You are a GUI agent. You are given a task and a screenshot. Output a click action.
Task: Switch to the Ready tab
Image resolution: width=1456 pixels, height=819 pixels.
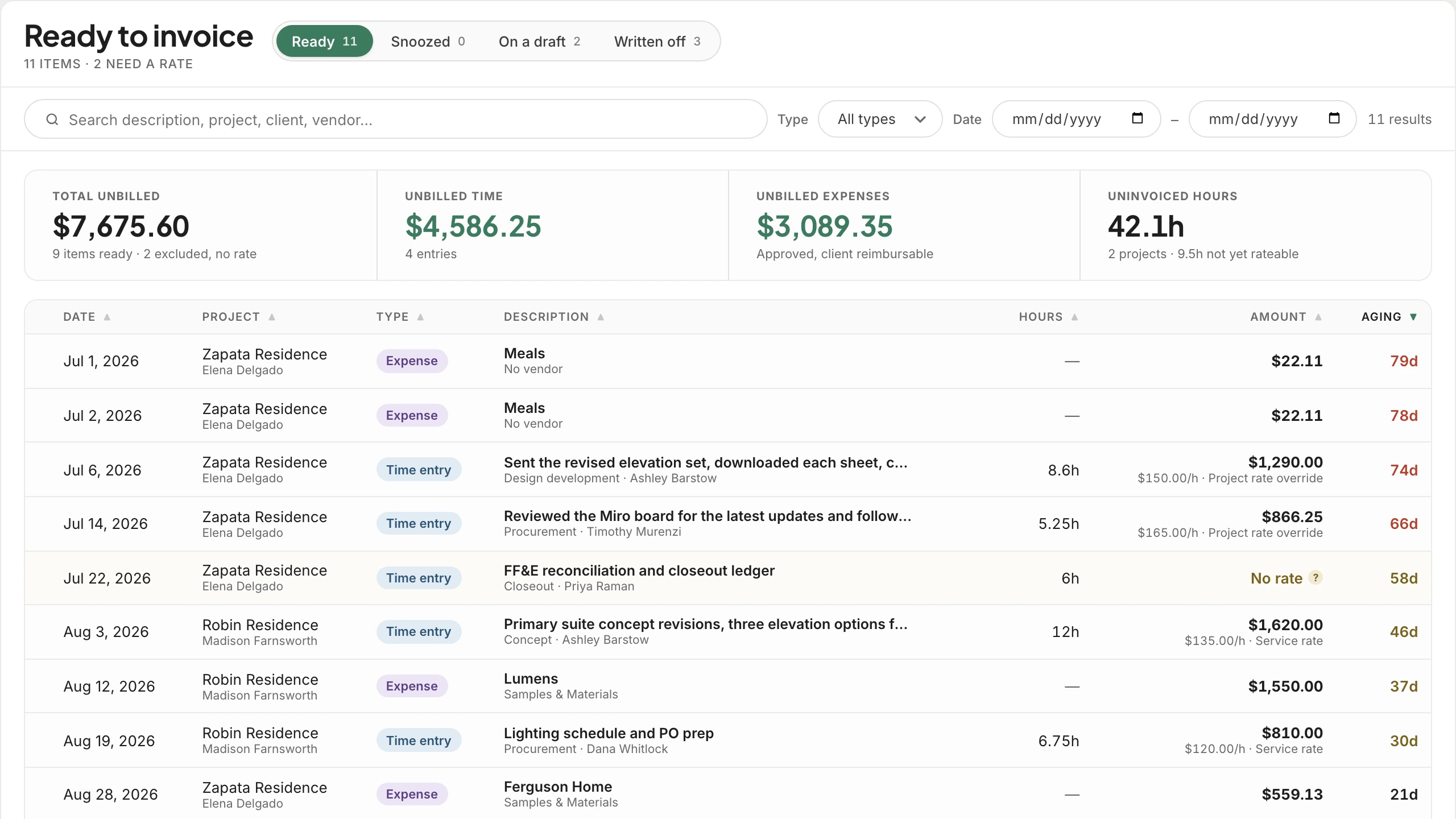point(324,42)
